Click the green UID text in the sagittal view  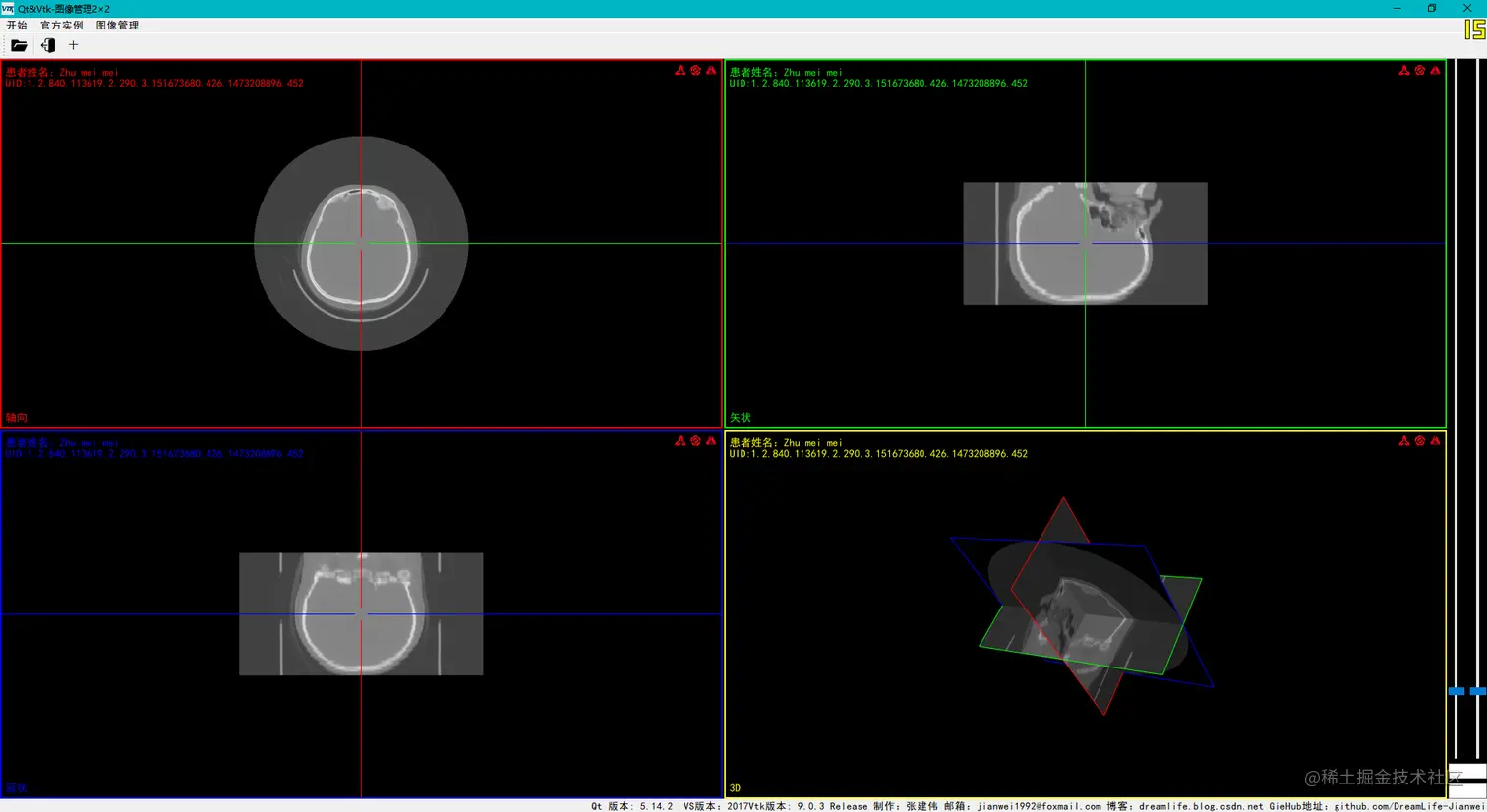[x=878, y=84]
